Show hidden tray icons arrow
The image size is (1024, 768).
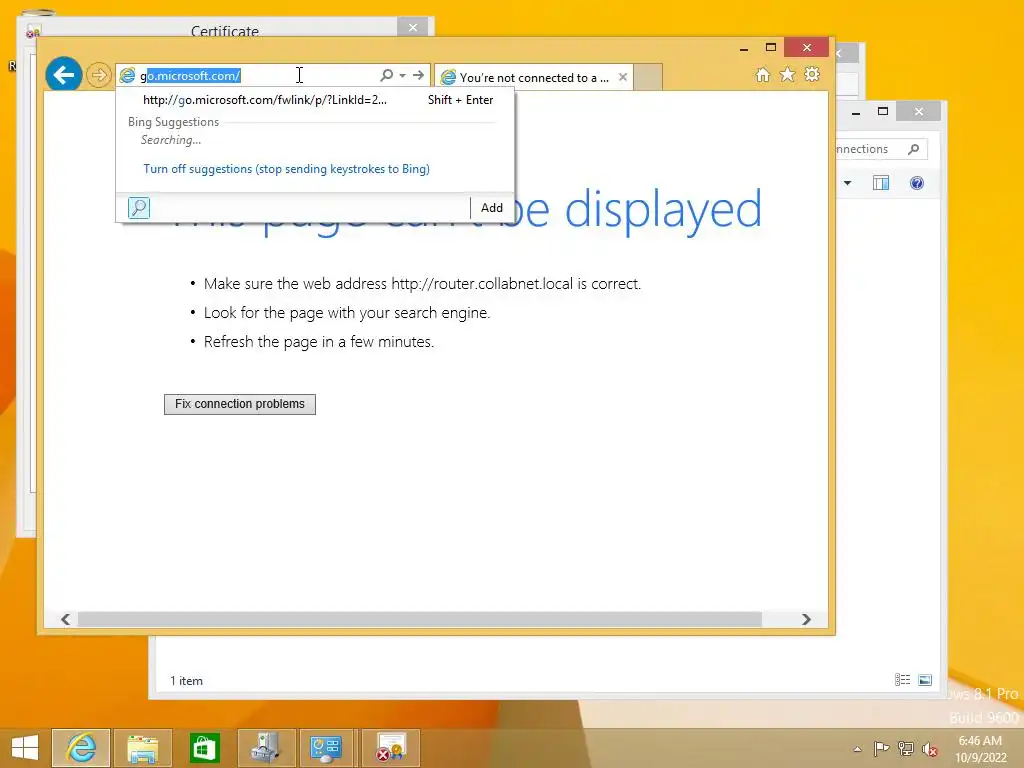857,749
